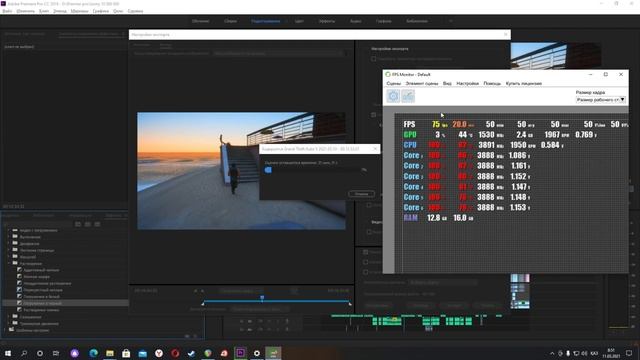This screenshot has width=640, height=360.
Task: Toggle 32-bit Color filter icon in Effects panel
Action: point(88,224)
